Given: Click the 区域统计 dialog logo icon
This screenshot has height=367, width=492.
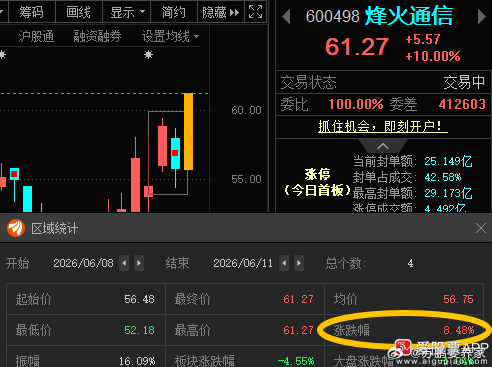Looking at the screenshot, I should pyautogui.click(x=16, y=228).
